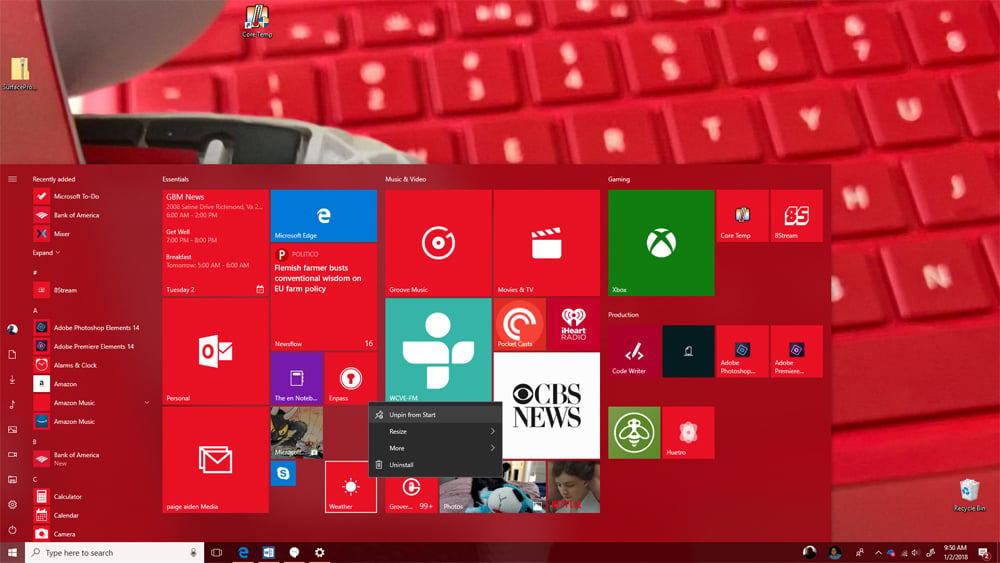The width and height of the screenshot is (1000, 563).
Task: Open the Huetro tile
Action: click(x=688, y=432)
